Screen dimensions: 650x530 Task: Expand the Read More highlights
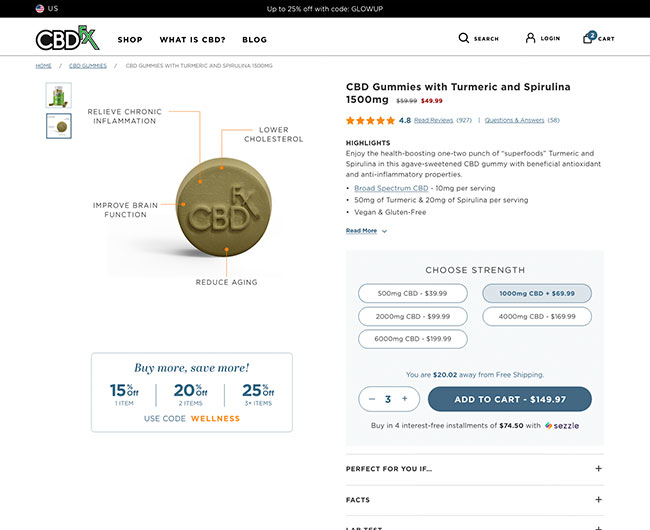366,231
